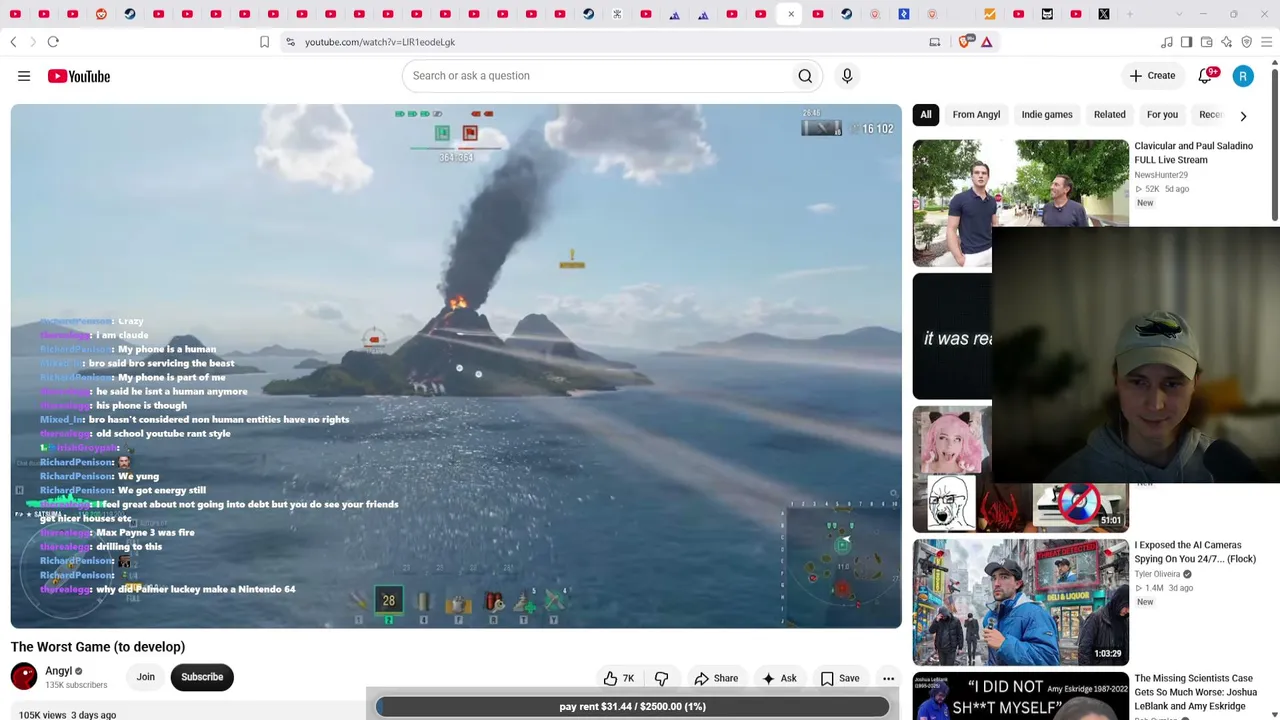Open the Angyl channel avatar
The height and width of the screenshot is (720, 1280).
tap(24, 677)
